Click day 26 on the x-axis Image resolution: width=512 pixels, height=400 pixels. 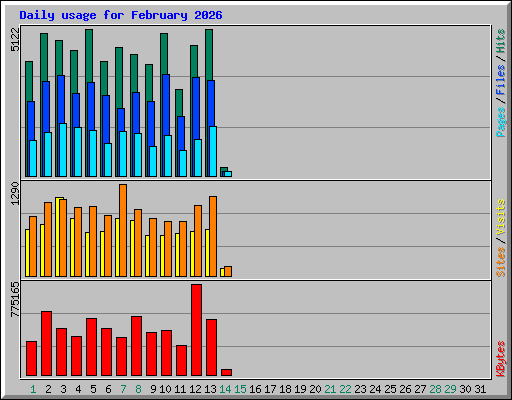[405, 389]
